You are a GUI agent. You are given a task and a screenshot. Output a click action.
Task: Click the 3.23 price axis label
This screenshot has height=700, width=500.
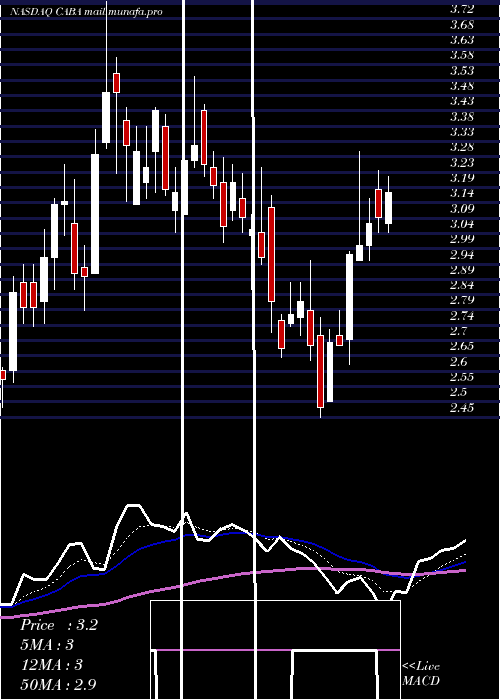(x=462, y=162)
